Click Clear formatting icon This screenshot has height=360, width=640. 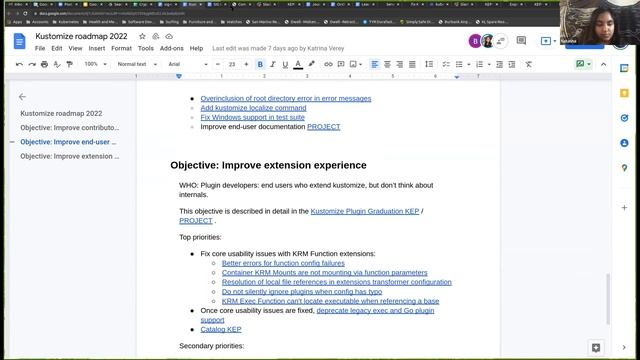point(529,64)
